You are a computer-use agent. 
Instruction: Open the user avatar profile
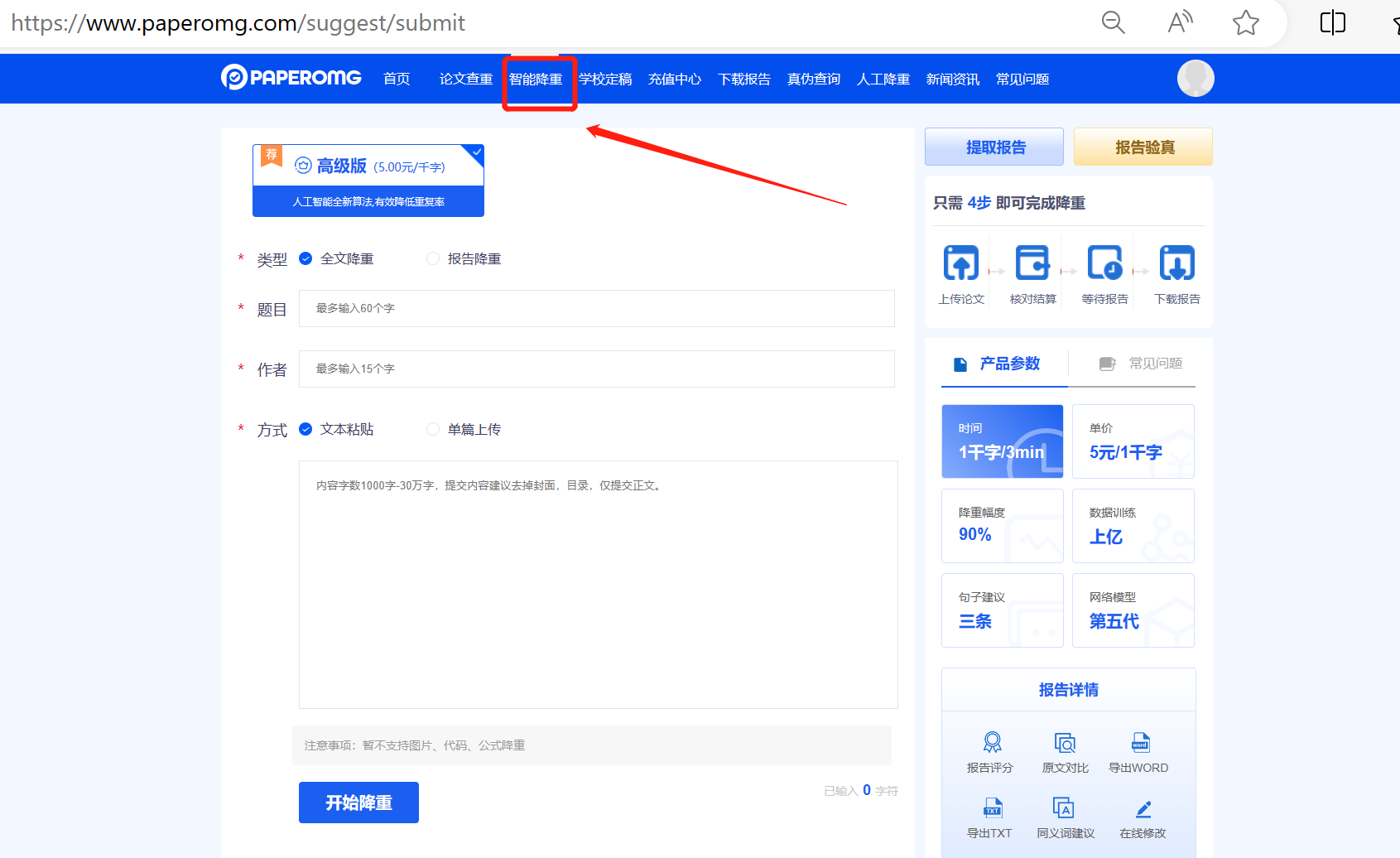point(1196,79)
